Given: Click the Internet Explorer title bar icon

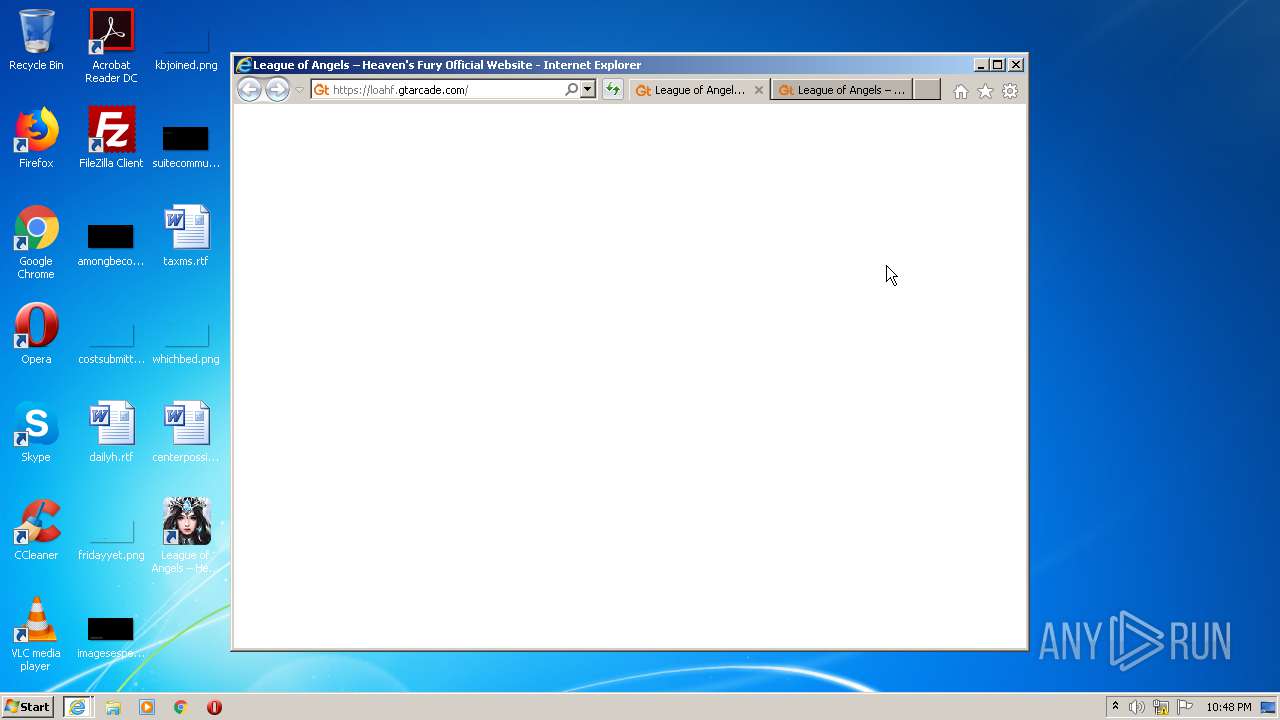Looking at the screenshot, I should point(243,65).
